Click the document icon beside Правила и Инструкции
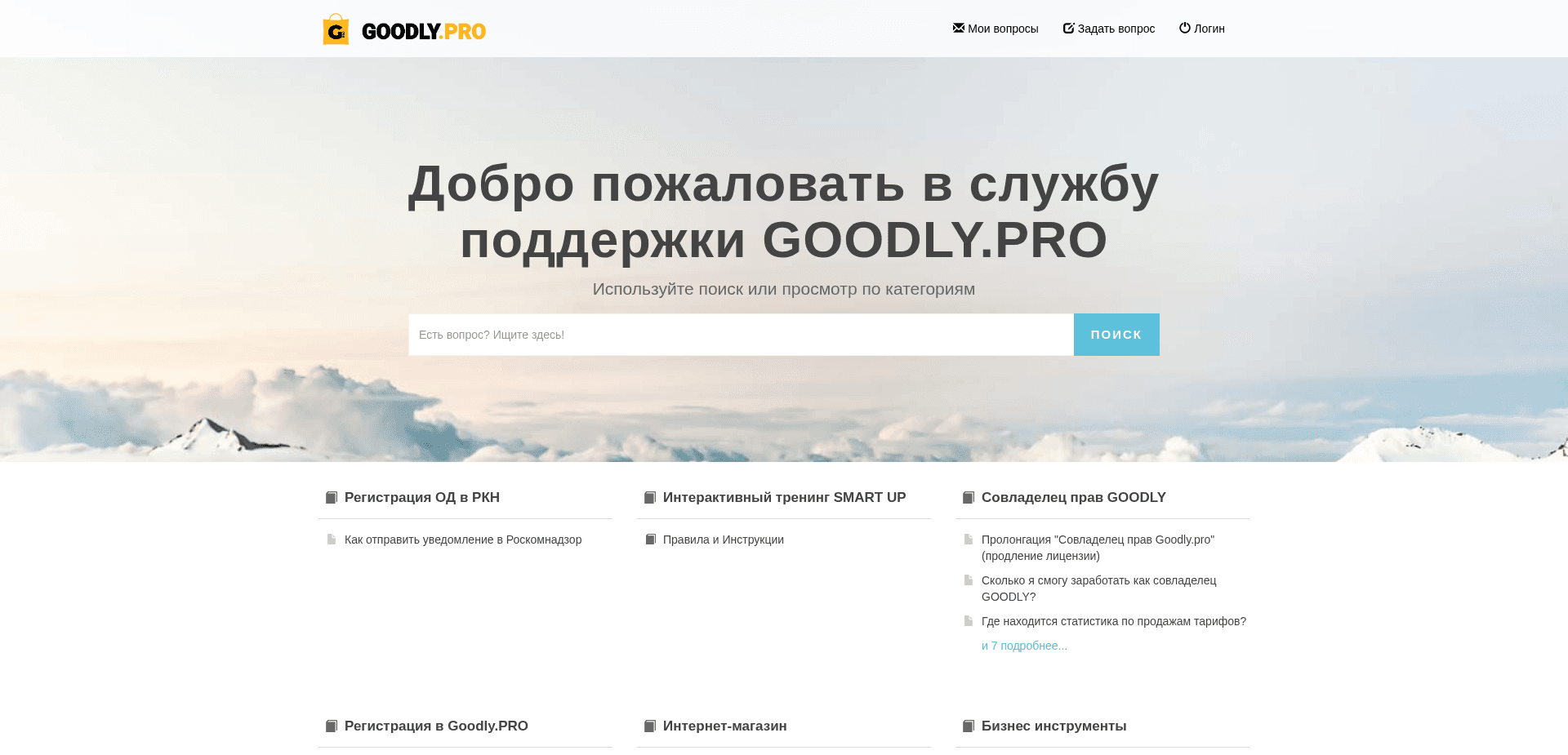This screenshot has height=755, width=1568. (x=649, y=540)
